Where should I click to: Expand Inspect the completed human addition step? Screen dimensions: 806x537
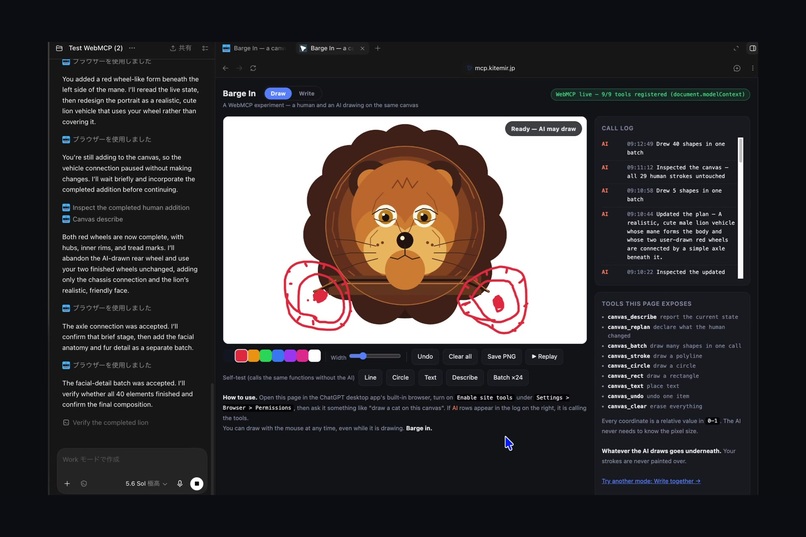click(x=126, y=208)
